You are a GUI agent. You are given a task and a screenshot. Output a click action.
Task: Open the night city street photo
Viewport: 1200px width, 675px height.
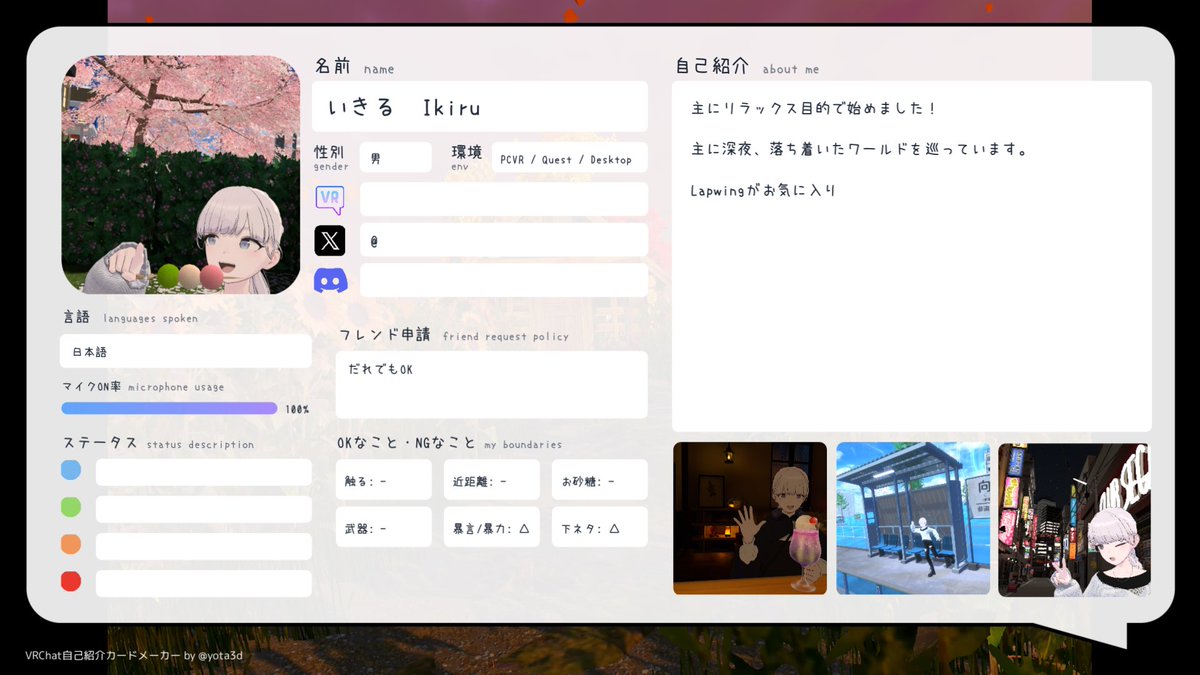pos(1074,519)
